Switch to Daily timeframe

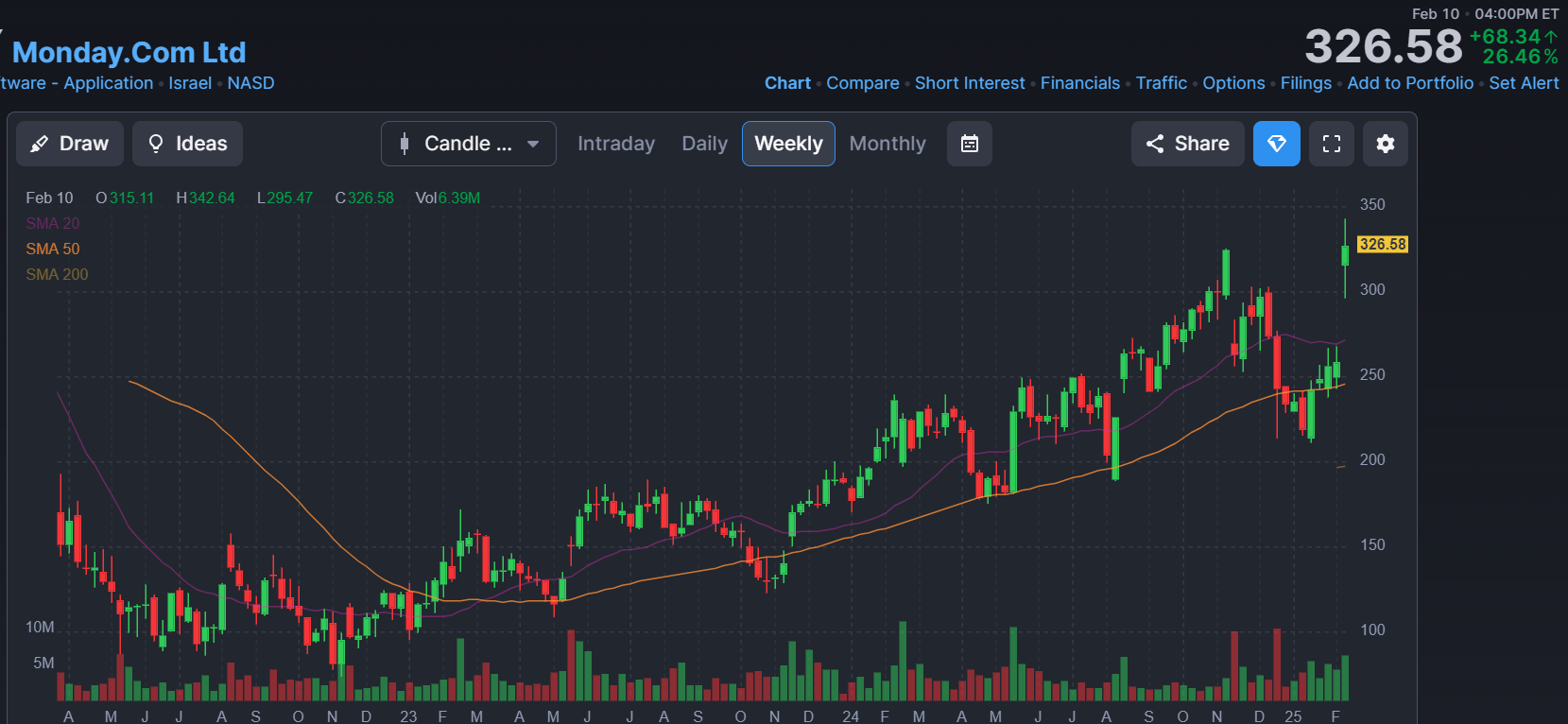pos(704,144)
